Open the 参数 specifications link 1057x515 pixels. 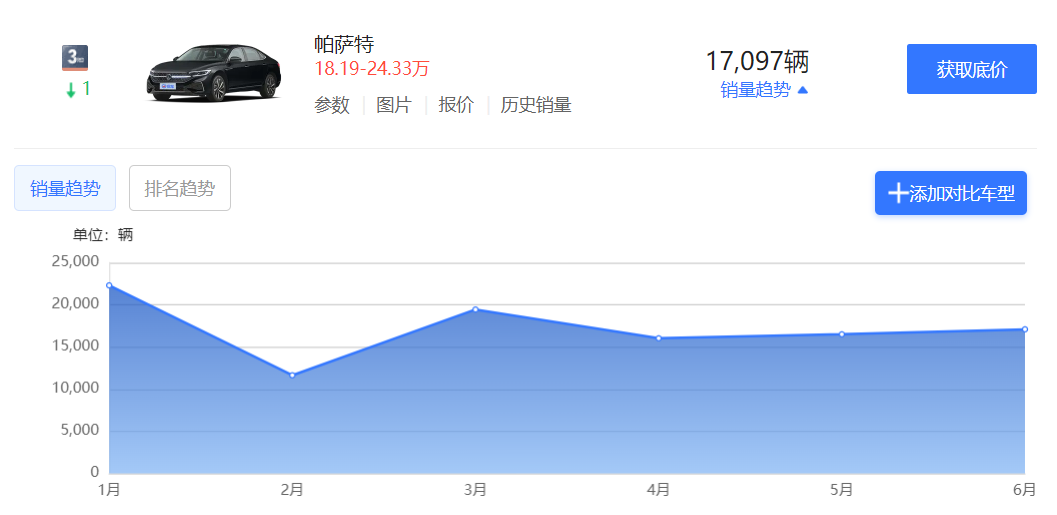pos(332,105)
